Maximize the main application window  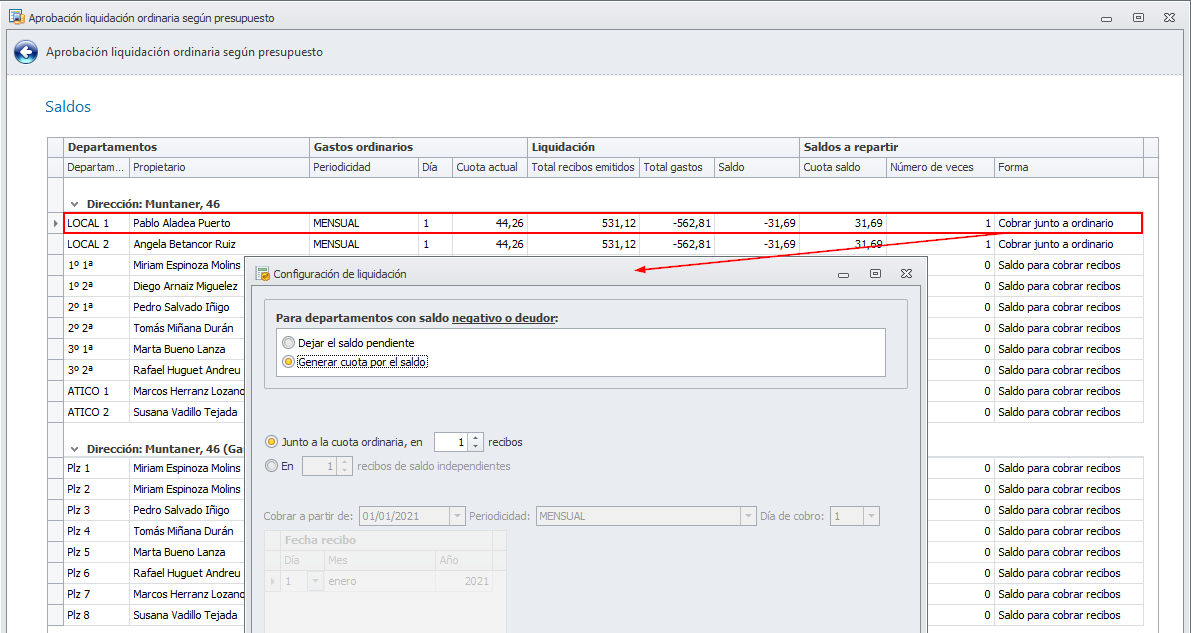coord(1138,18)
